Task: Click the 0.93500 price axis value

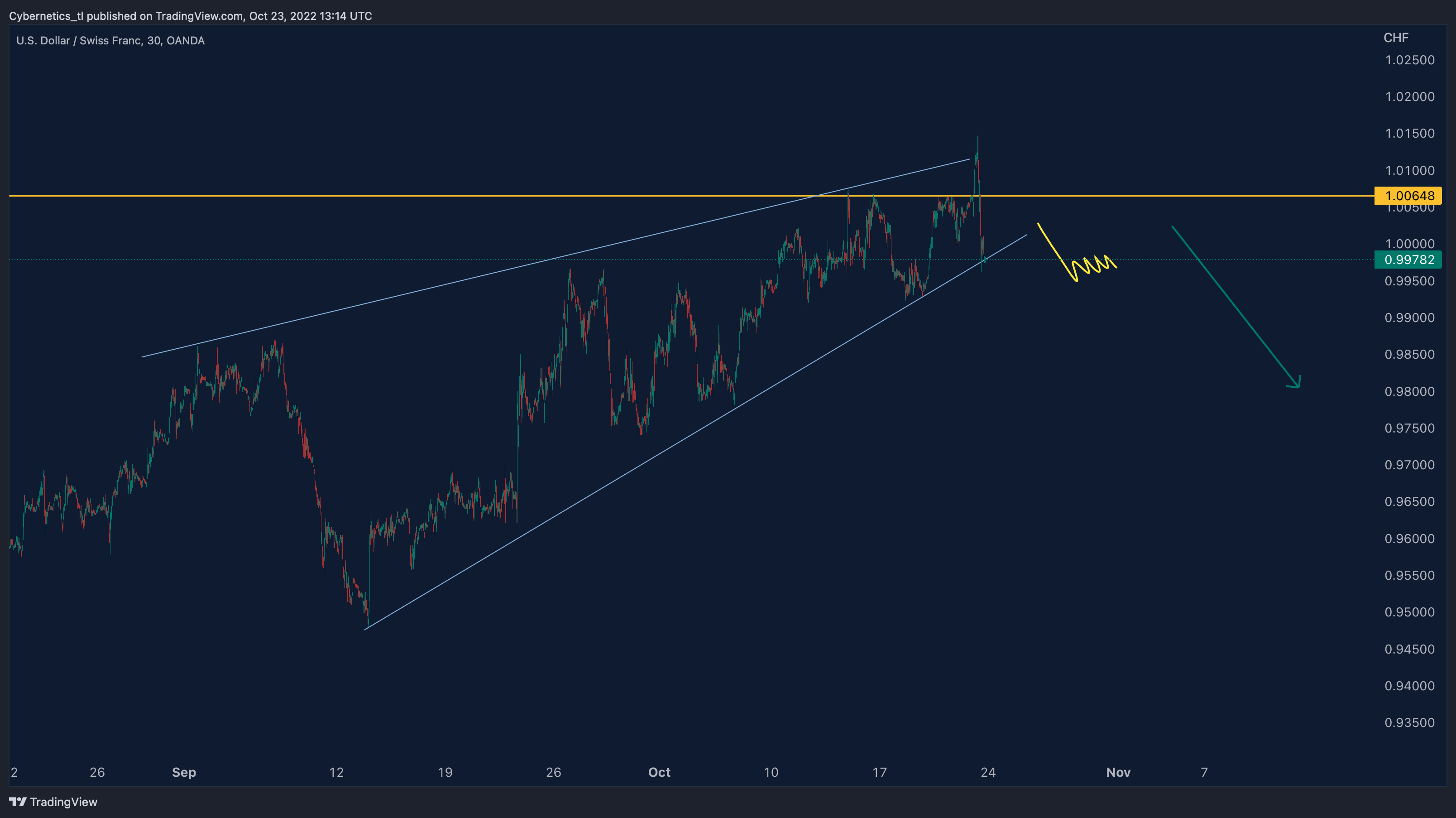Action: point(1409,722)
